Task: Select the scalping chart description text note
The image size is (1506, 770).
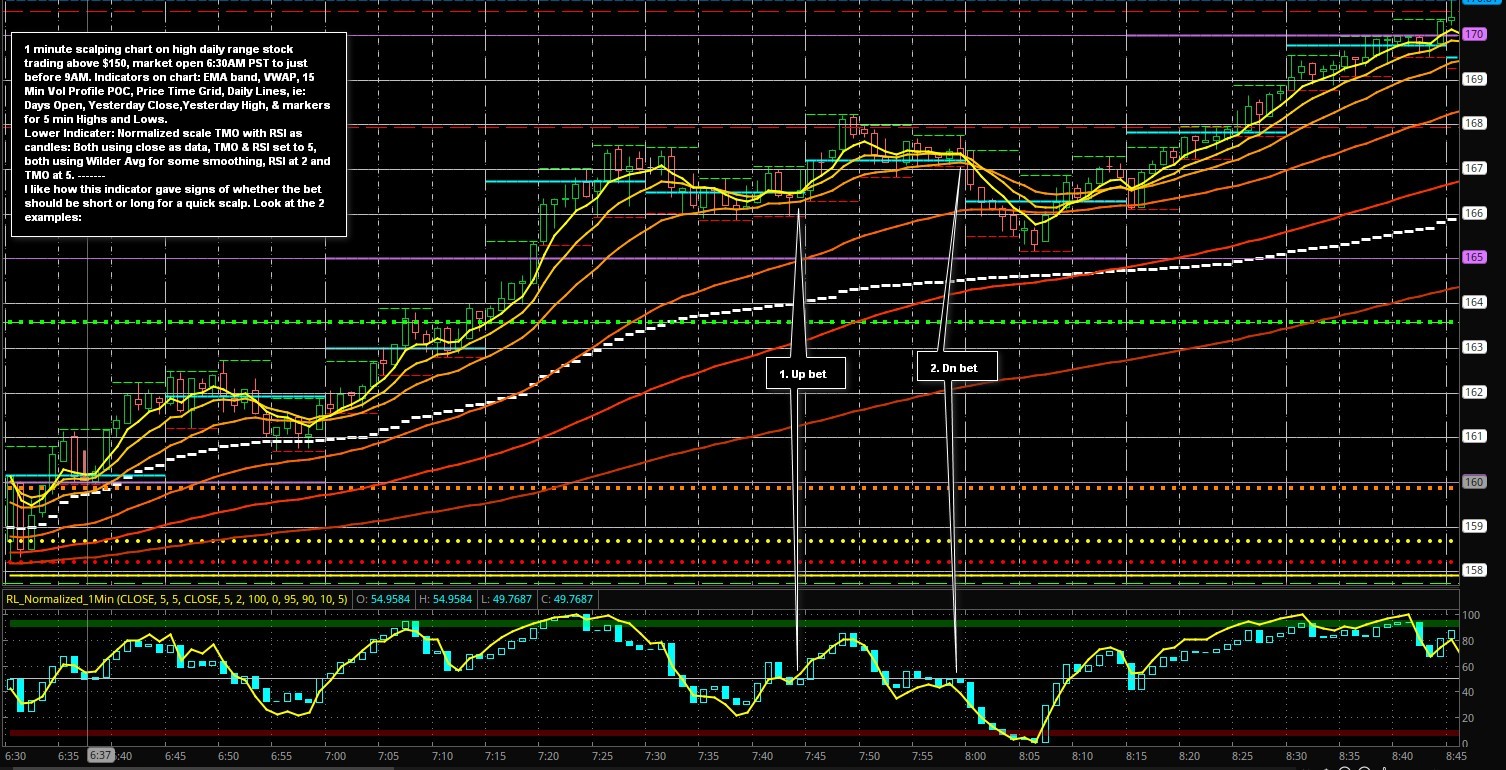Action: tap(179, 133)
